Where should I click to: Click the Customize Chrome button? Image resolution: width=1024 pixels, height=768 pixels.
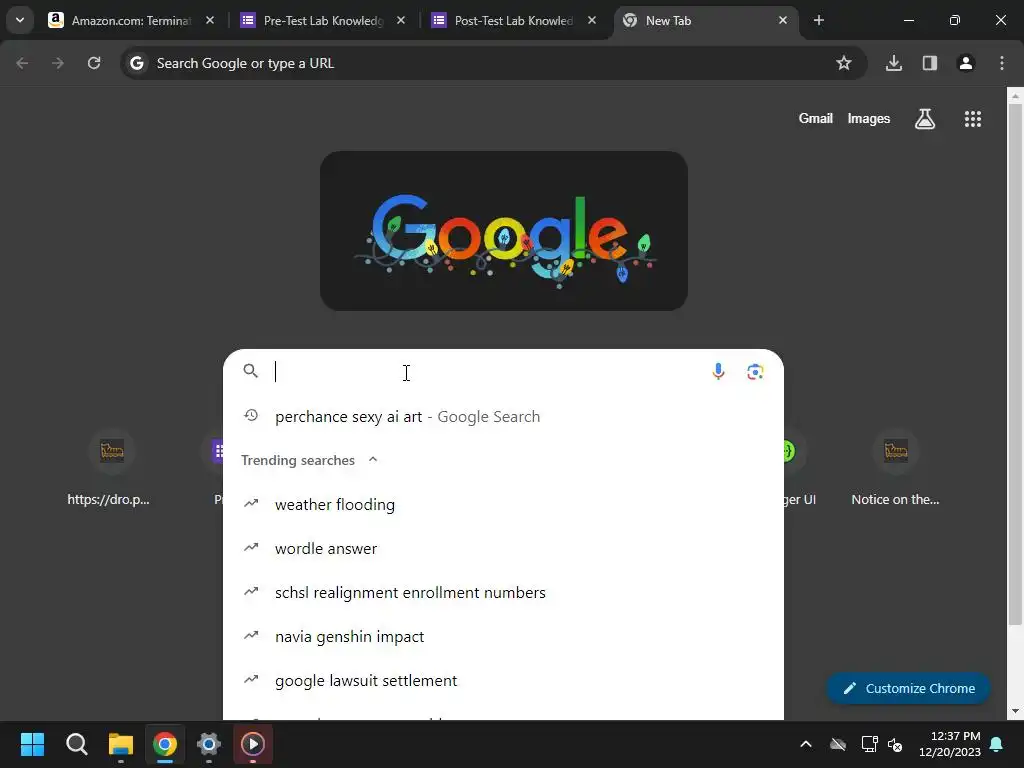click(x=908, y=688)
